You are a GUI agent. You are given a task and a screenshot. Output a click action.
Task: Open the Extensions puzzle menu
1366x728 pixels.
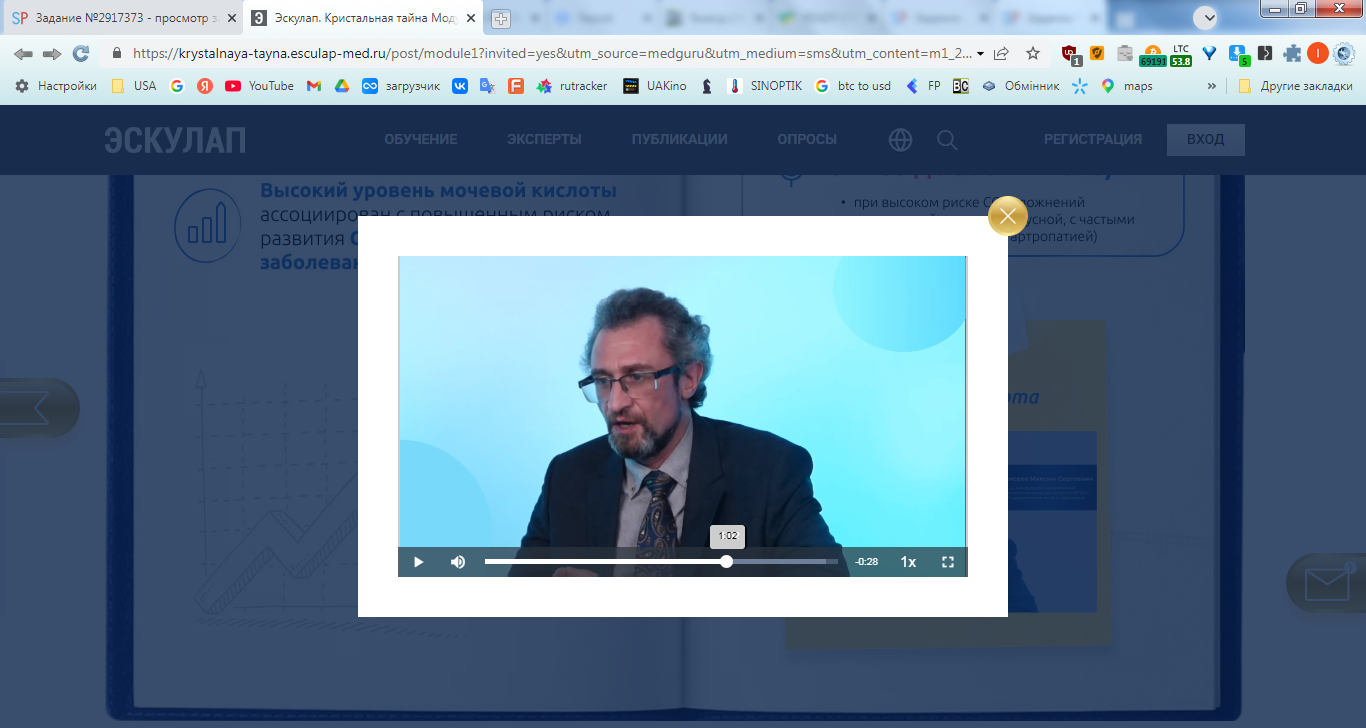tap(1293, 54)
